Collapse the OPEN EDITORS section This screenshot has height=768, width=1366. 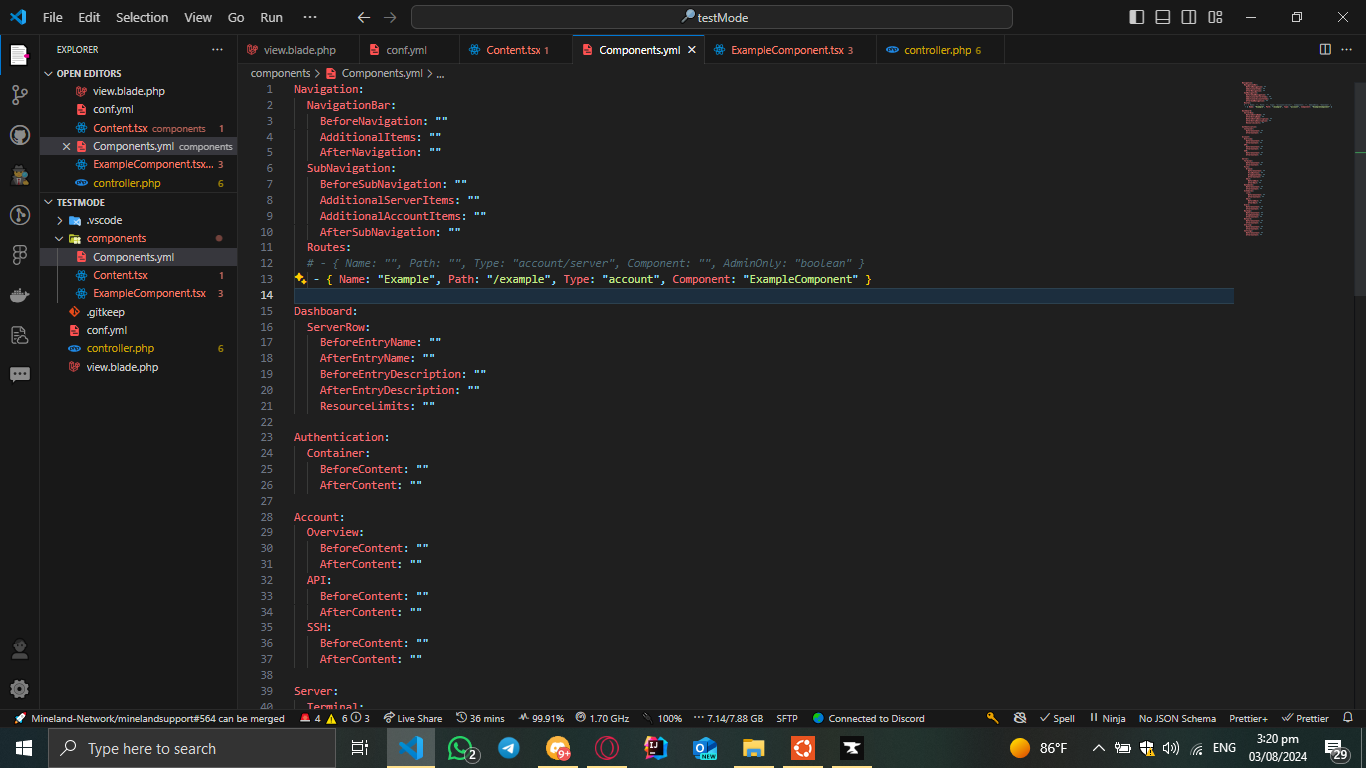tap(139, 73)
